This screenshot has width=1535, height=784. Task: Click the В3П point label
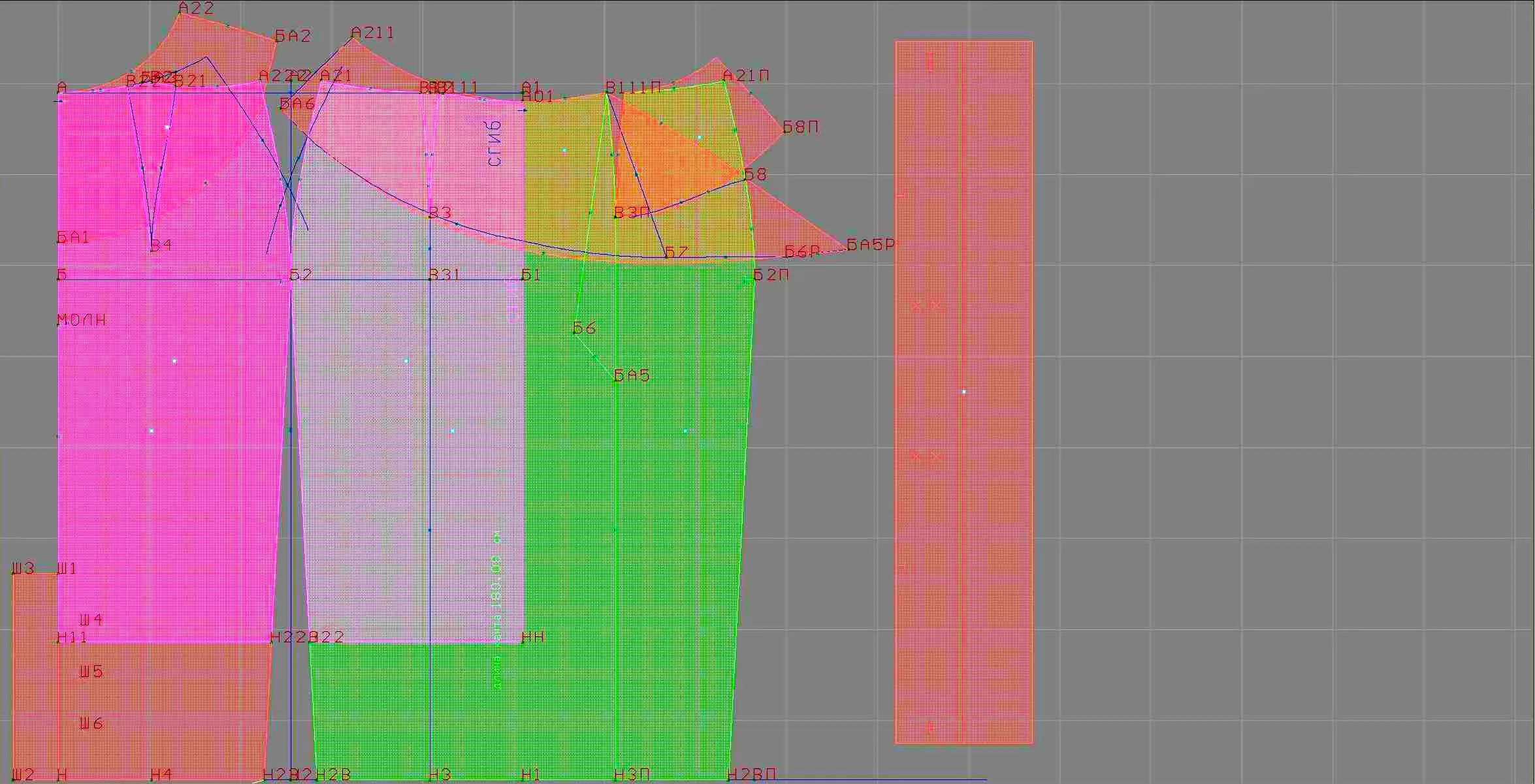click(632, 213)
